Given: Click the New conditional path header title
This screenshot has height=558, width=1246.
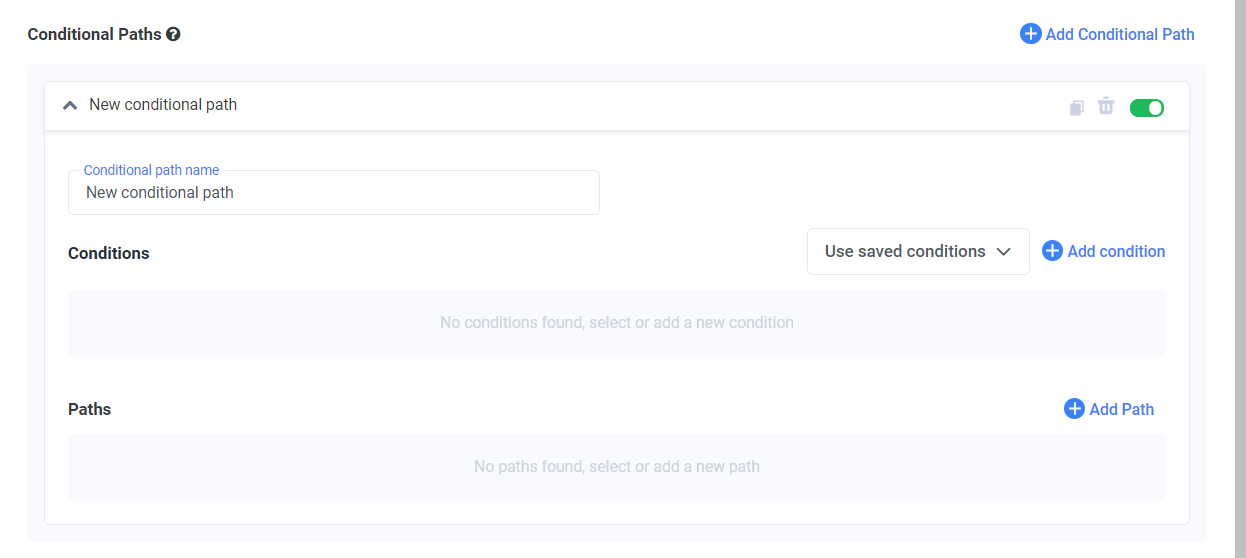Looking at the screenshot, I should pos(163,105).
